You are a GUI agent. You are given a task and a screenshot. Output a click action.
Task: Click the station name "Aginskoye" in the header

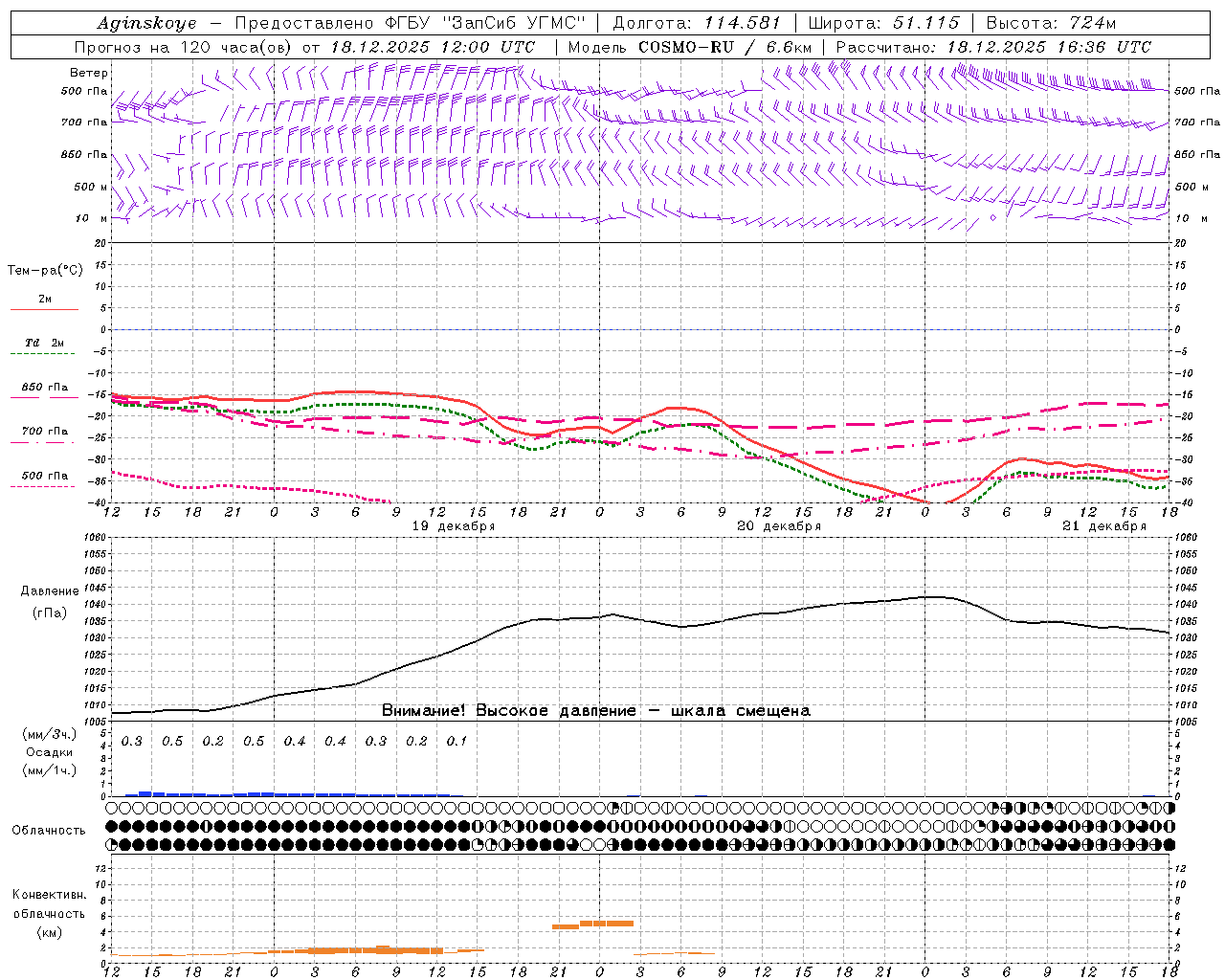(x=147, y=23)
